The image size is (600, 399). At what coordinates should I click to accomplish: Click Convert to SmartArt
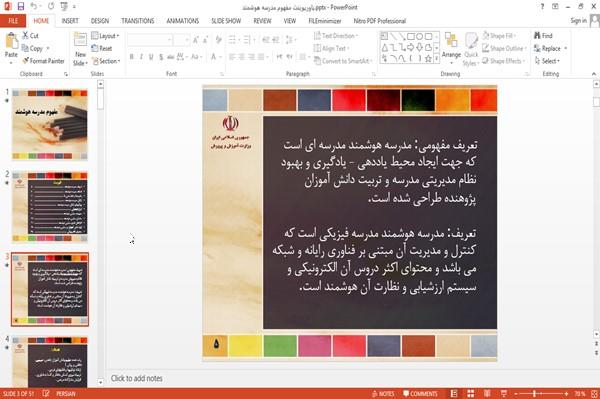click(x=343, y=61)
